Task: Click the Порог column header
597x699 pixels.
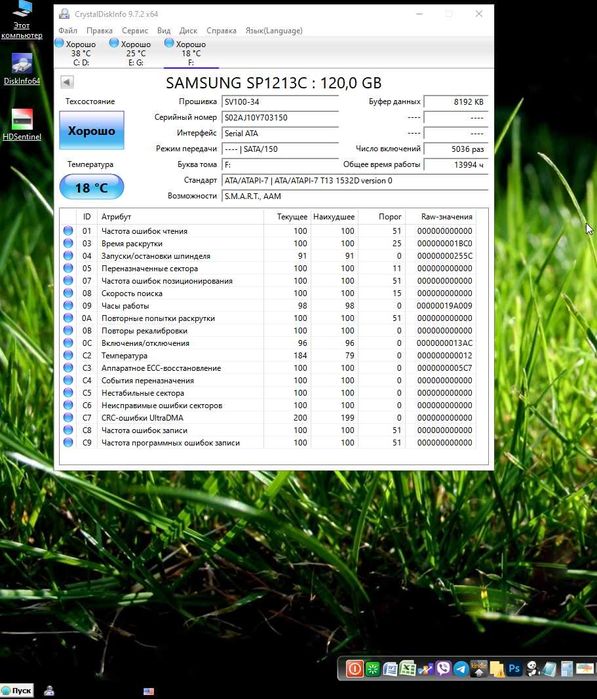Action: coord(382,217)
